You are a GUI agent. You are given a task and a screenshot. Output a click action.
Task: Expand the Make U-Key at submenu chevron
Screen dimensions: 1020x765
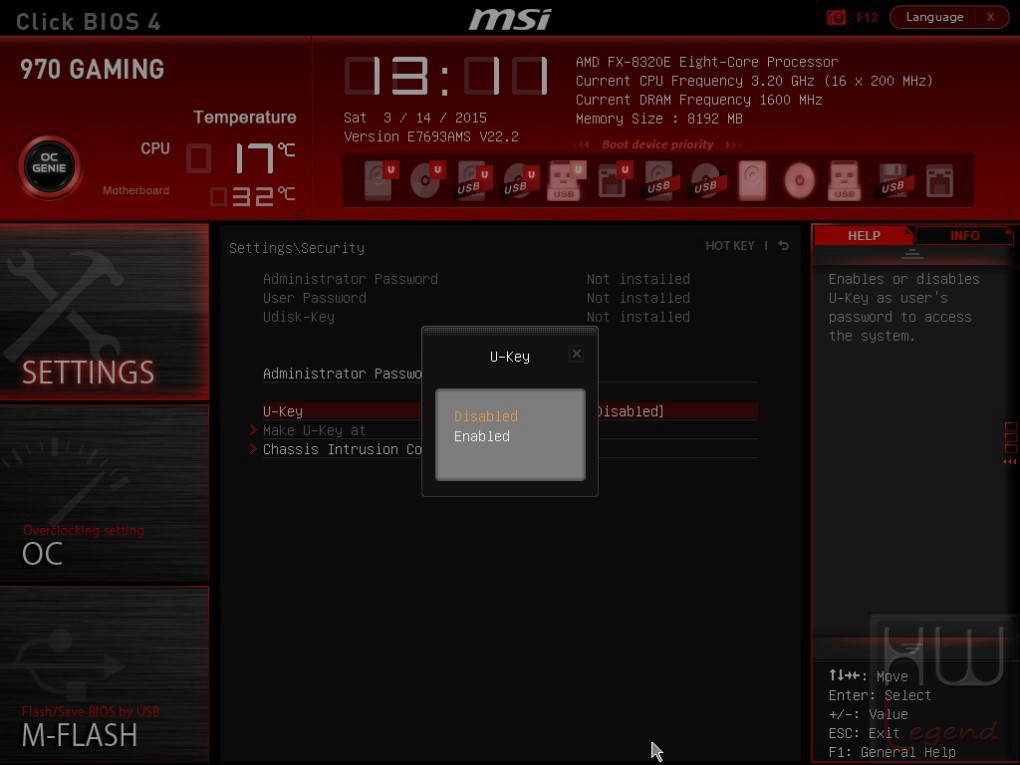point(253,430)
